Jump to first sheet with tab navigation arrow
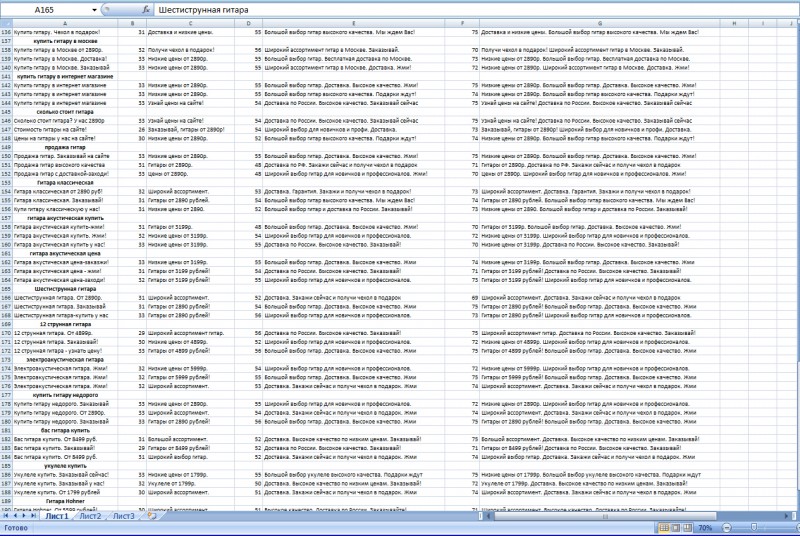800x536 pixels. (x=6, y=516)
